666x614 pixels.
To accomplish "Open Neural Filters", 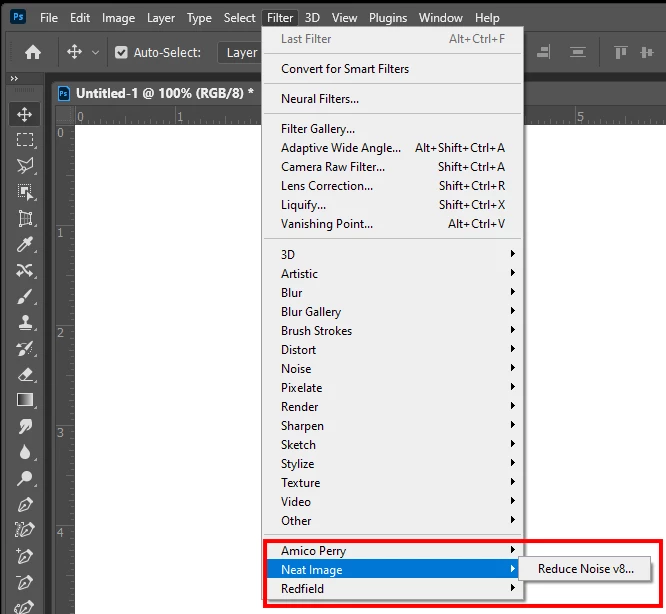I will 392,99.
